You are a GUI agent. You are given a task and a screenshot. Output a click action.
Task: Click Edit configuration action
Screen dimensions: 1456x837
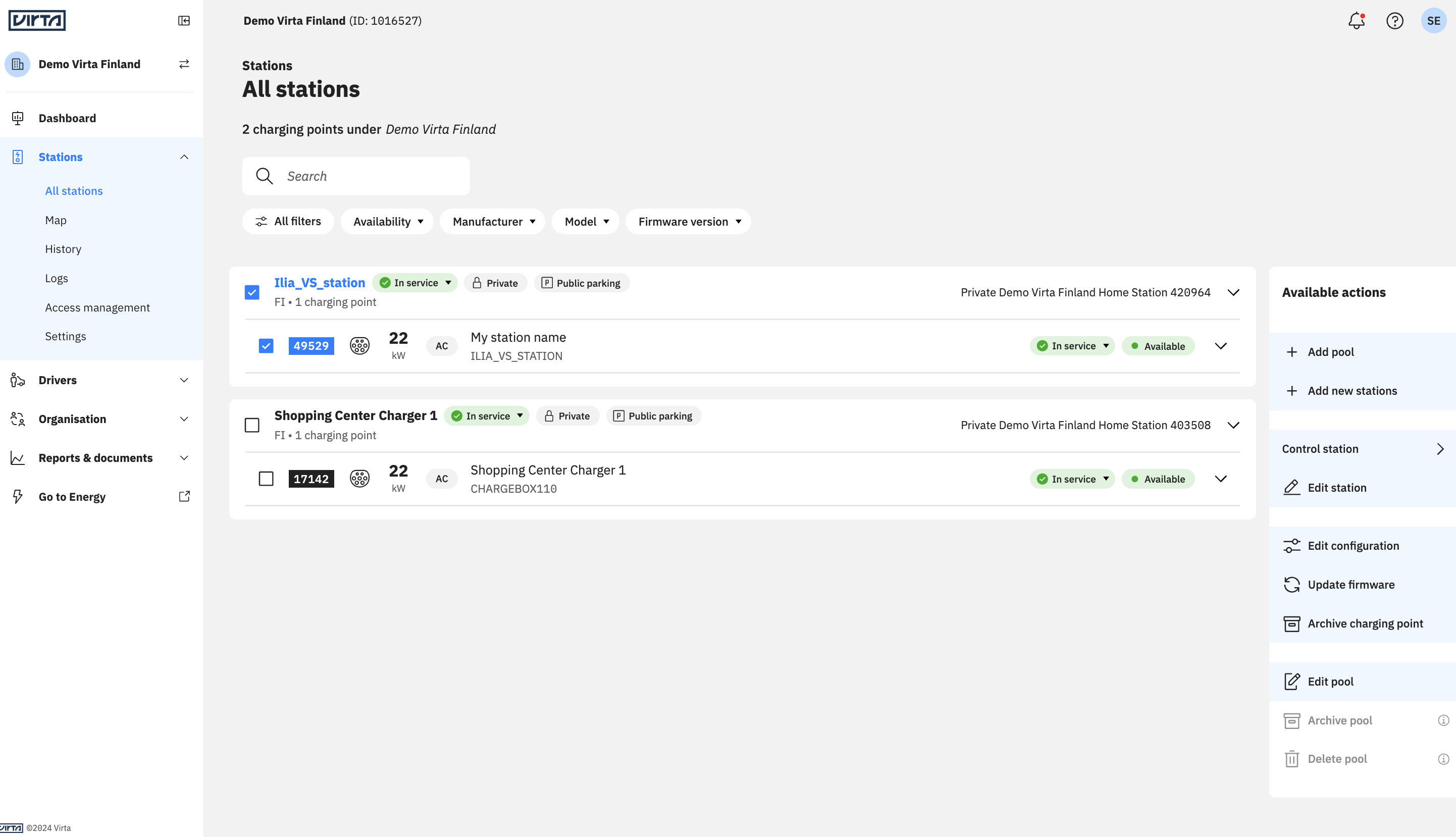click(1362, 546)
